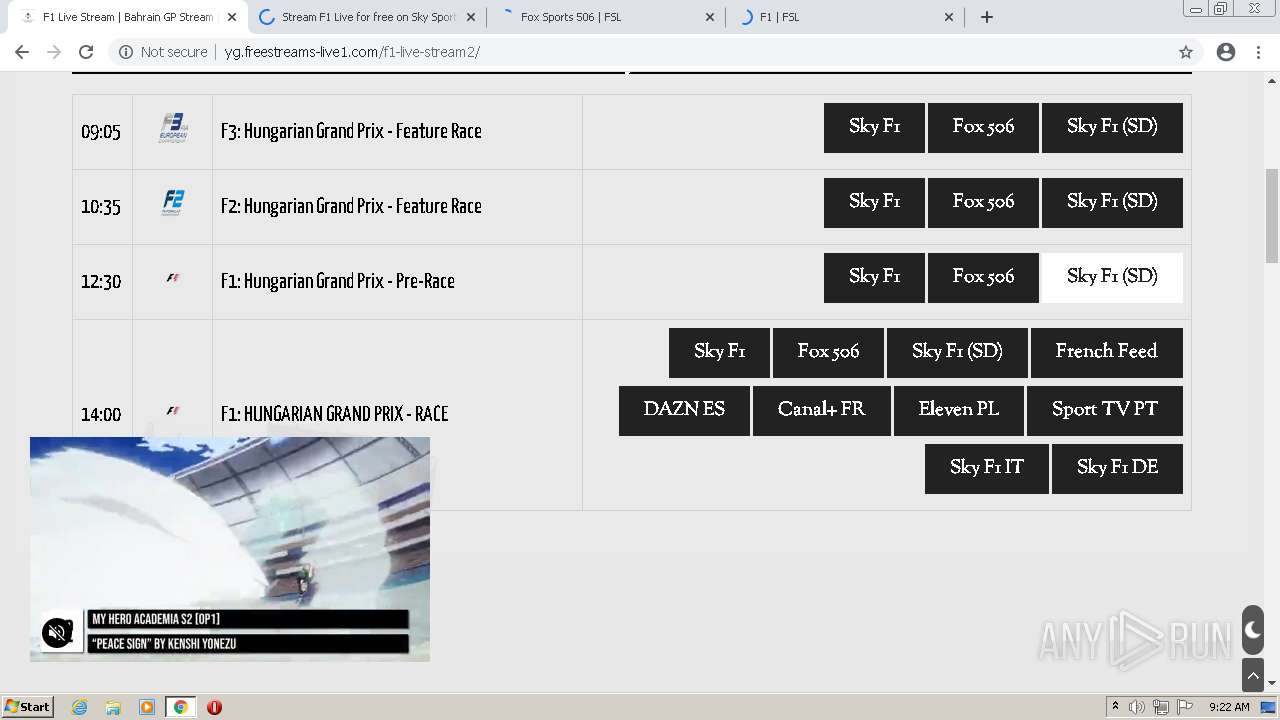
Task: Unmute the floating video player
Action: 58,633
